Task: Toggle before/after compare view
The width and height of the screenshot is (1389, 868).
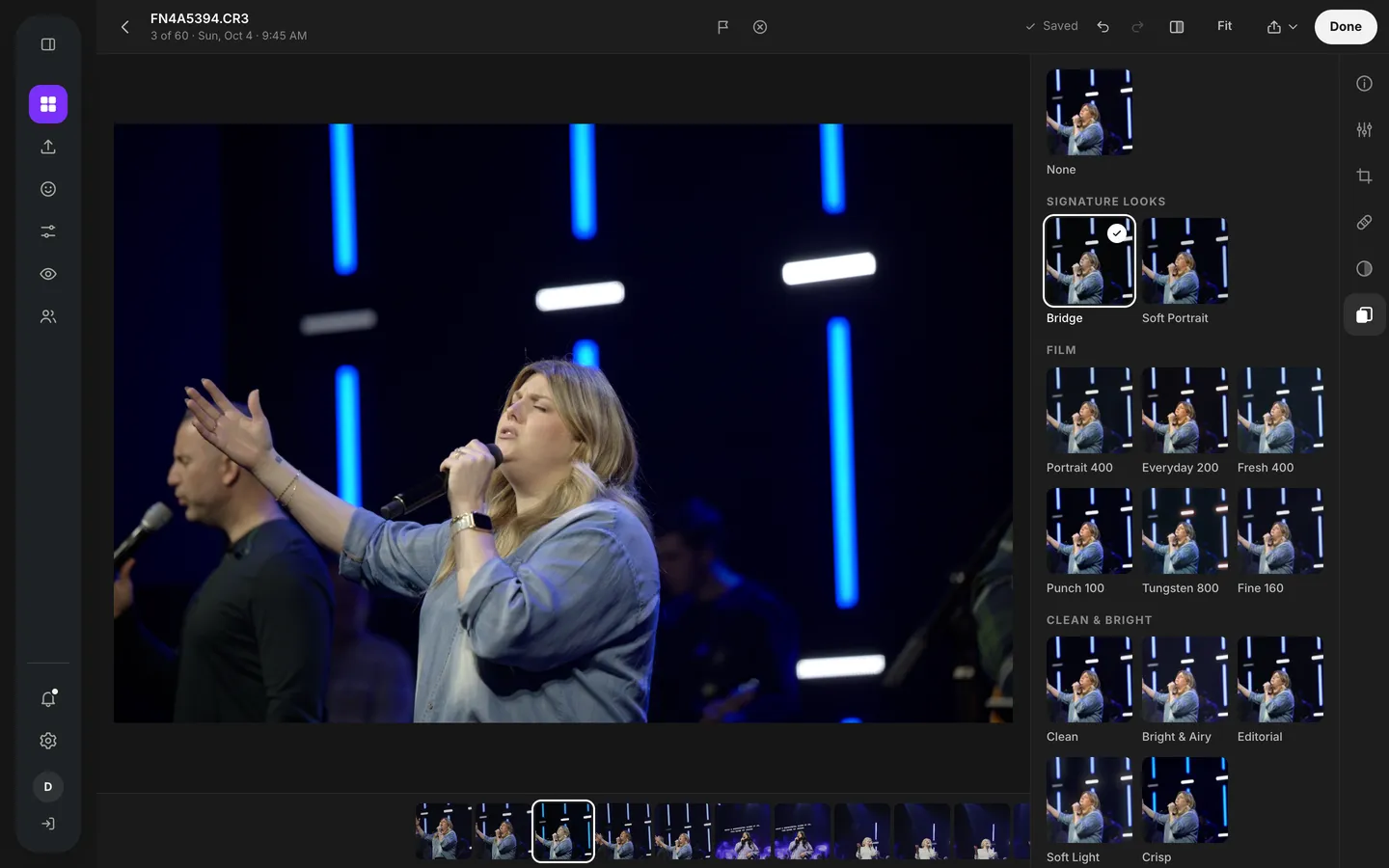Action: point(1177,27)
